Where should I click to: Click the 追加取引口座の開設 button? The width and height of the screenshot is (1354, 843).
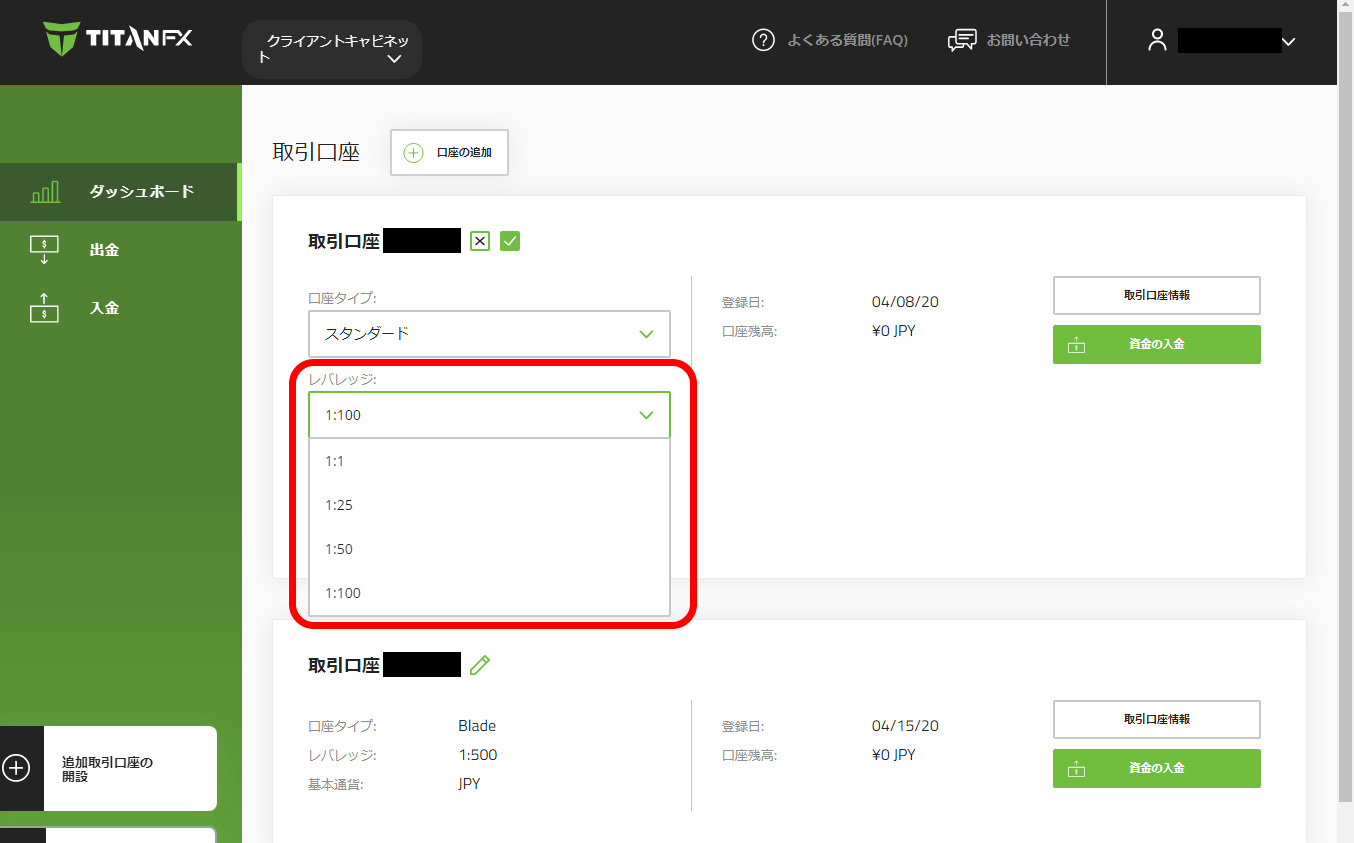108,768
